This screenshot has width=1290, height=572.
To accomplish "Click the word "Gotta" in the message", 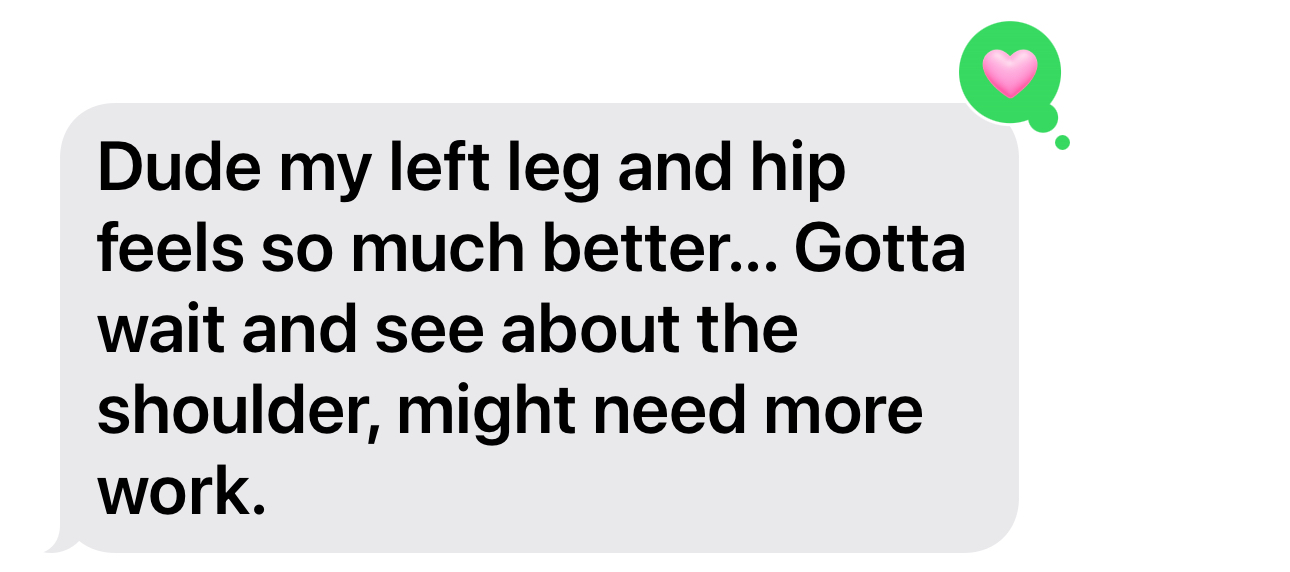I will pos(881,250).
